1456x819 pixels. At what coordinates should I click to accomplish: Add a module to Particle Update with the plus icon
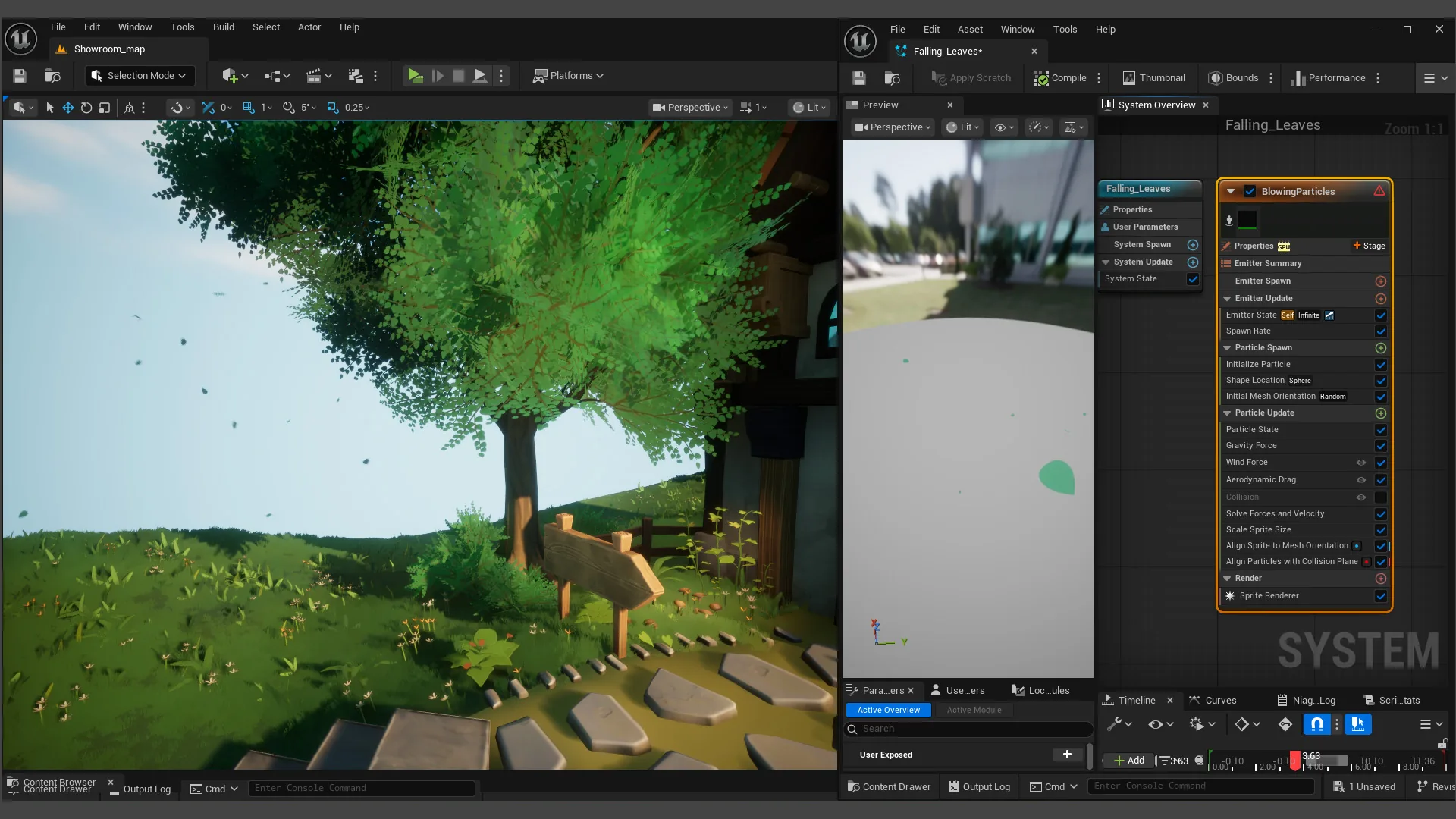[x=1381, y=413]
